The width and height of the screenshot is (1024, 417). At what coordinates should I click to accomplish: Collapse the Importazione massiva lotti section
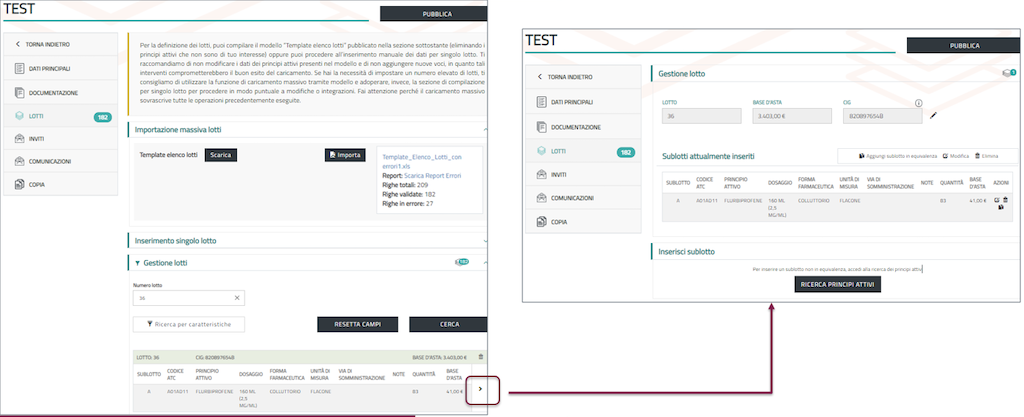tap(485, 129)
